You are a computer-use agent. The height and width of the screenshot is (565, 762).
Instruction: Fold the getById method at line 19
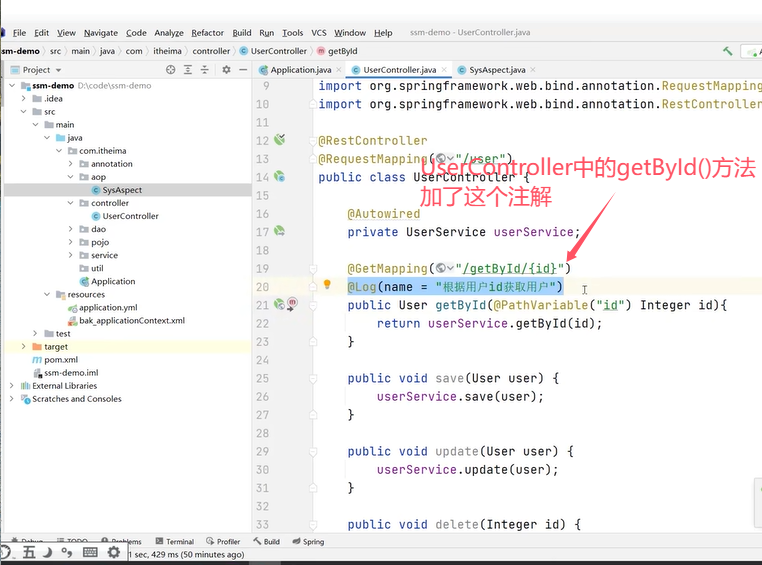pyautogui.click(x=313, y=269)
